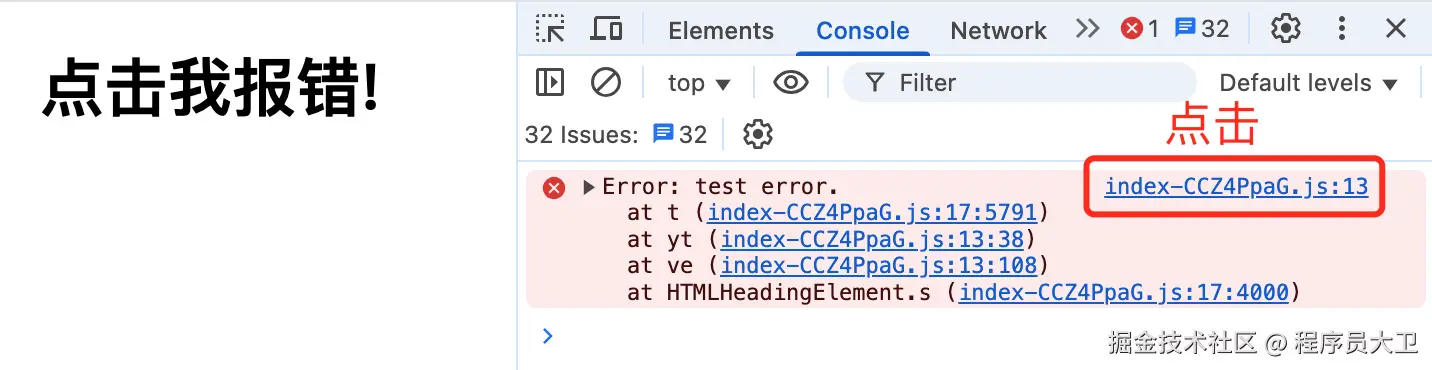Toggle the live expression eye icon
The width and height of the screenshot is (1432, 370).
(791, 82)
